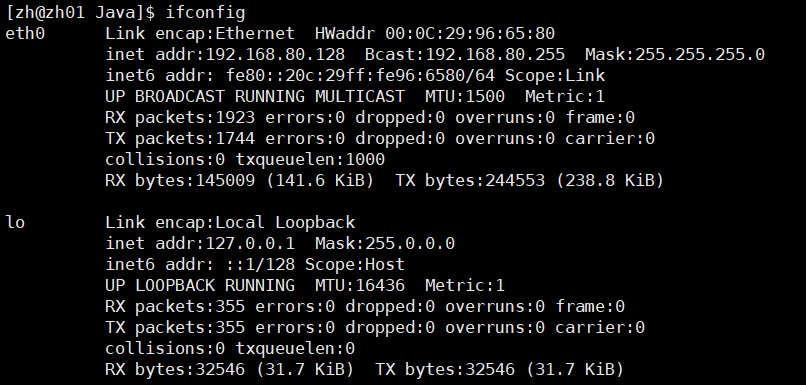Click the lo interface name
Viewport: 806px width, 385px height.
point(15,222)
